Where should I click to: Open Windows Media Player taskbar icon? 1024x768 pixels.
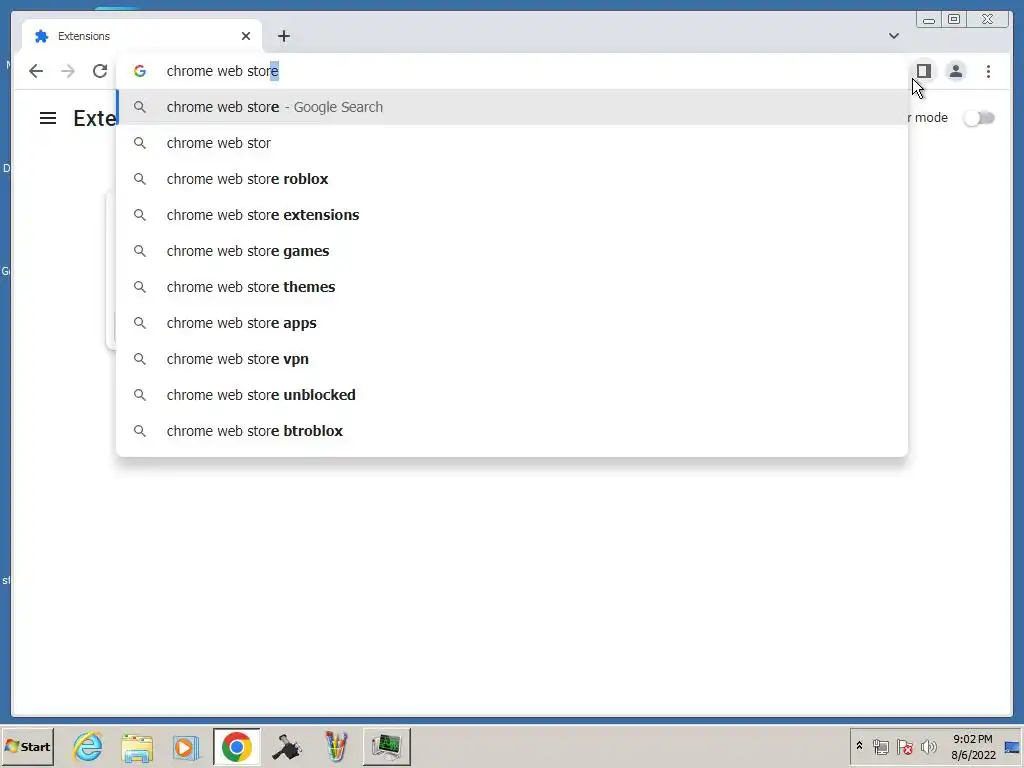point(186,746)
